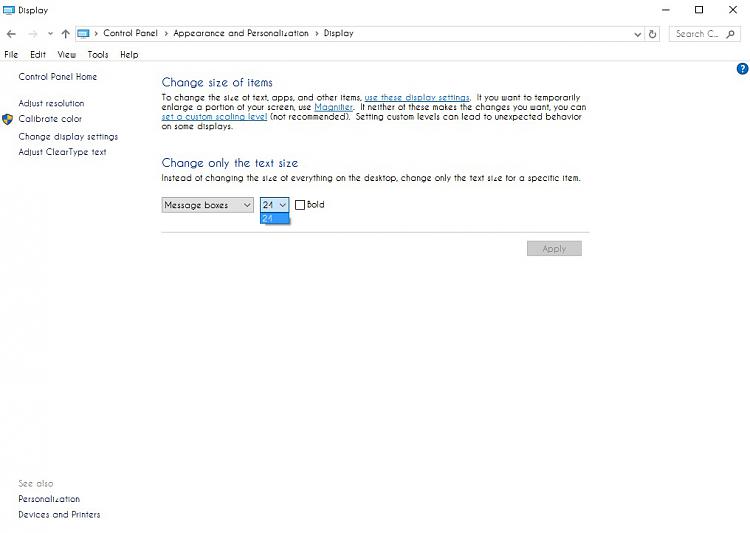Click the forward navigation arrow

pyautogui.click(x=33, y=33)
